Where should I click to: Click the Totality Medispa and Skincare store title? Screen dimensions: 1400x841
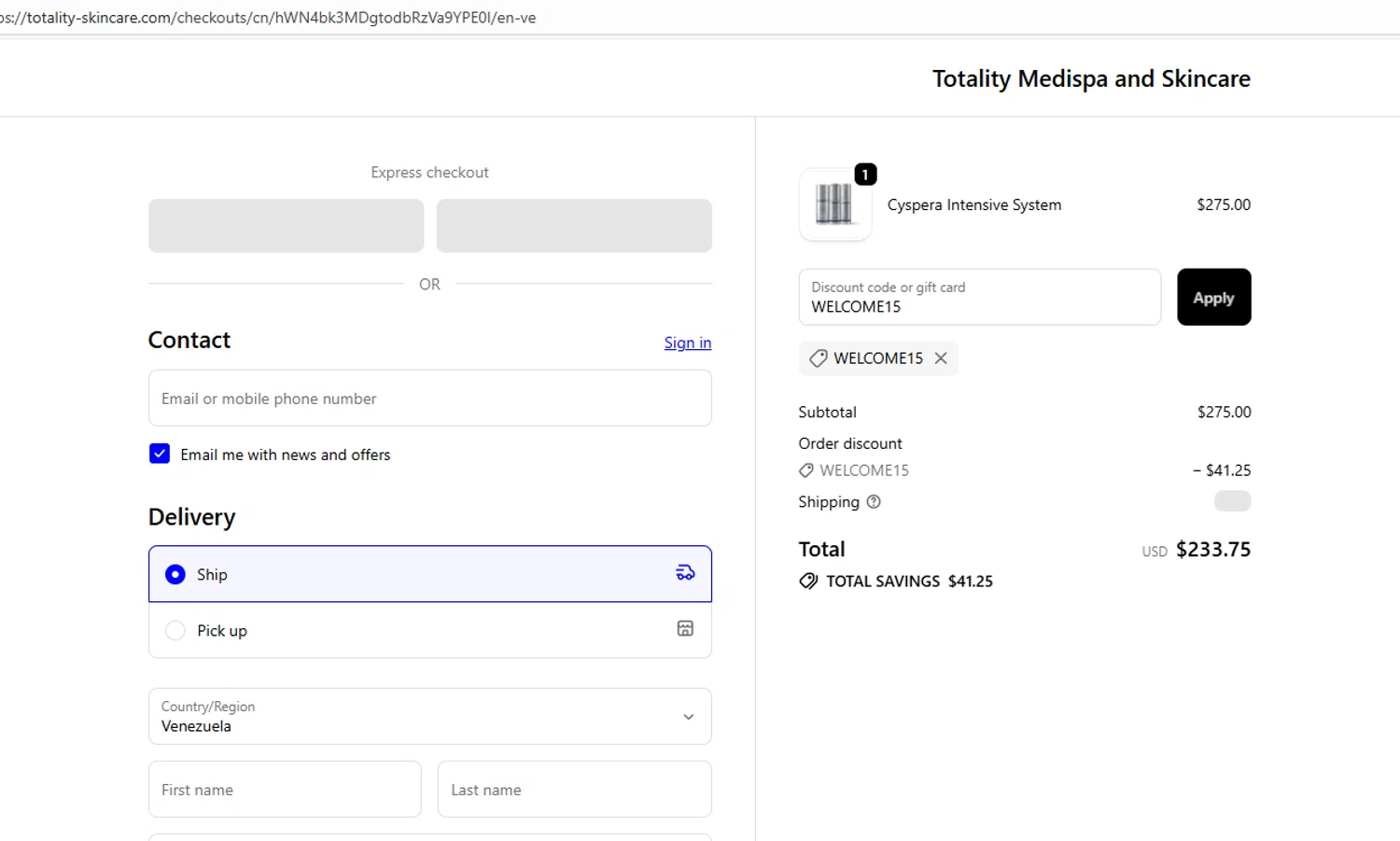click(1091, 78)
